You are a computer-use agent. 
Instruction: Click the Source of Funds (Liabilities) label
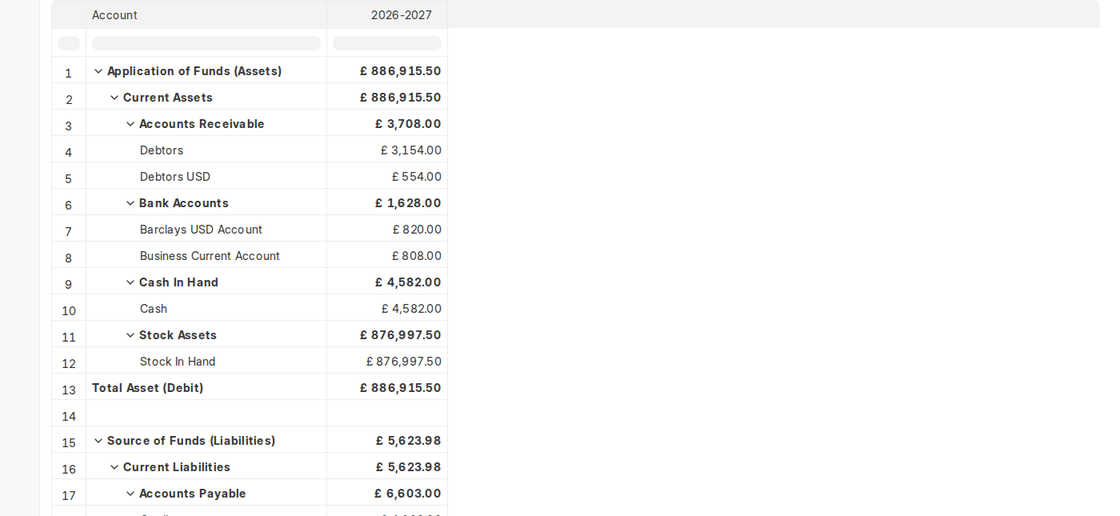pyautogui.click(x=191, y=441)
